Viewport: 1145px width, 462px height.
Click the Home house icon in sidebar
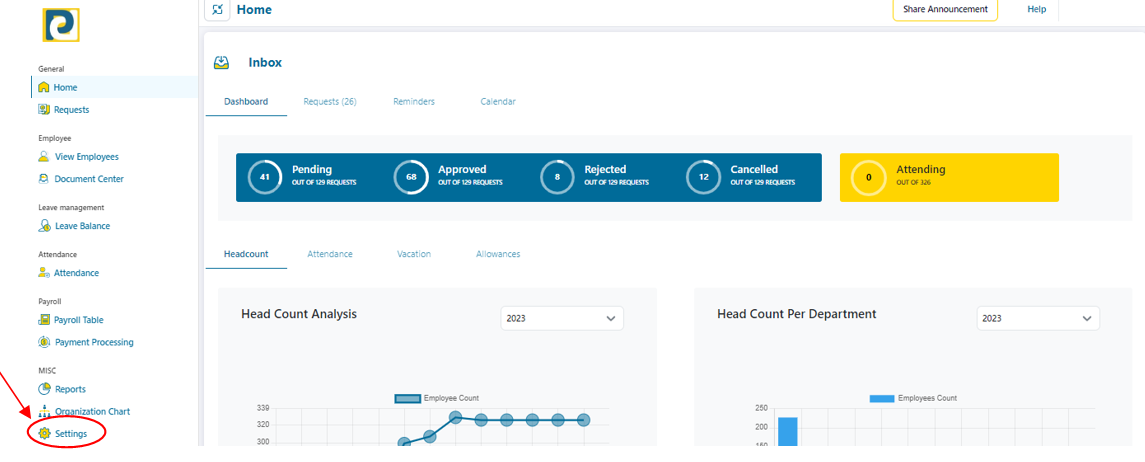coord(44,88)
